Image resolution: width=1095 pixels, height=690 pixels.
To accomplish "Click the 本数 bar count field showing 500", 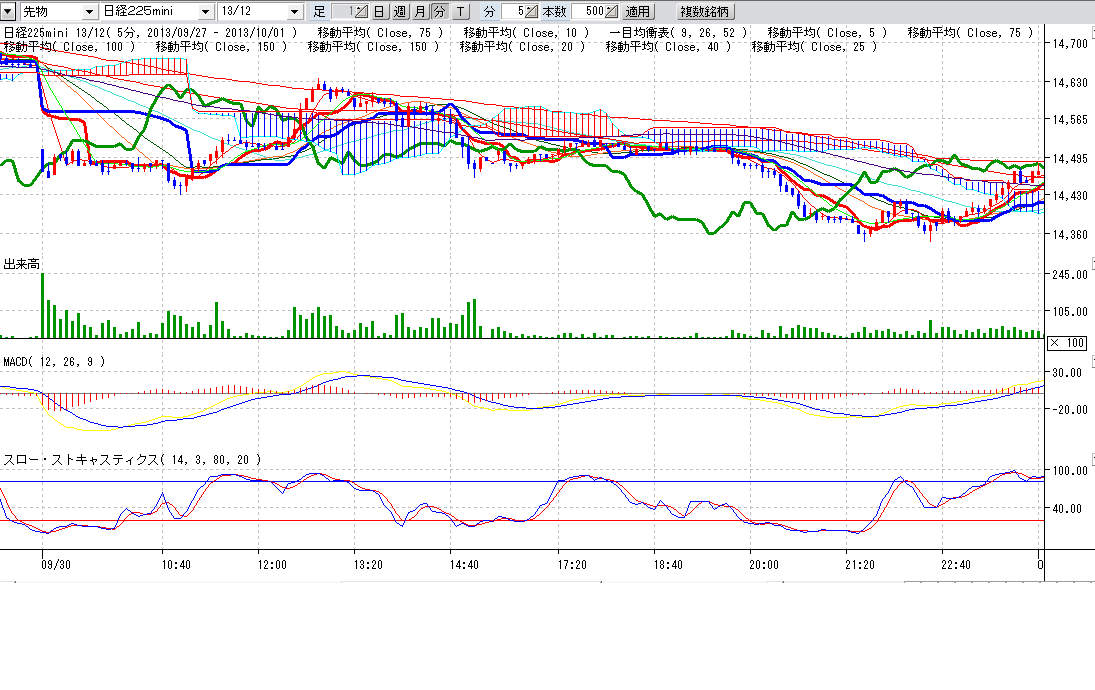I will [589, 12].
